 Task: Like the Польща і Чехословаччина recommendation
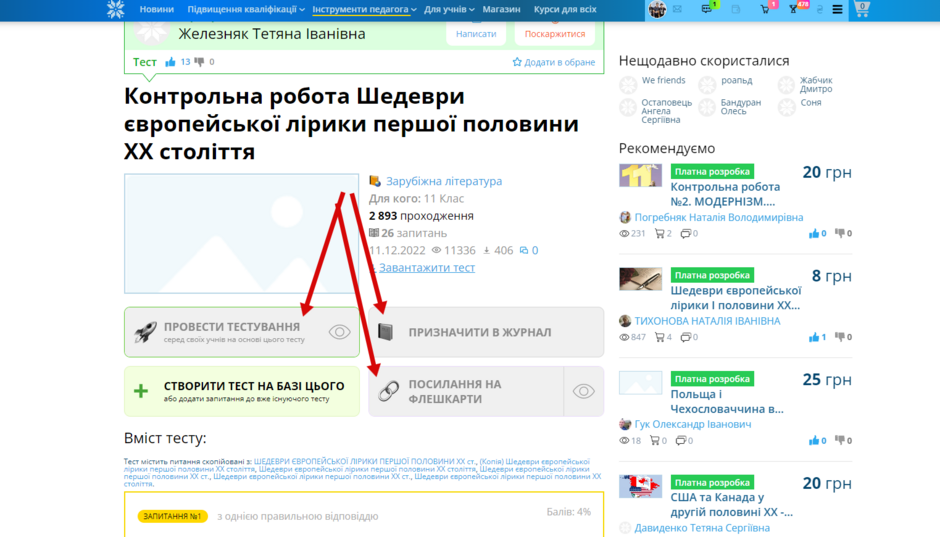[x=814, y=441]
